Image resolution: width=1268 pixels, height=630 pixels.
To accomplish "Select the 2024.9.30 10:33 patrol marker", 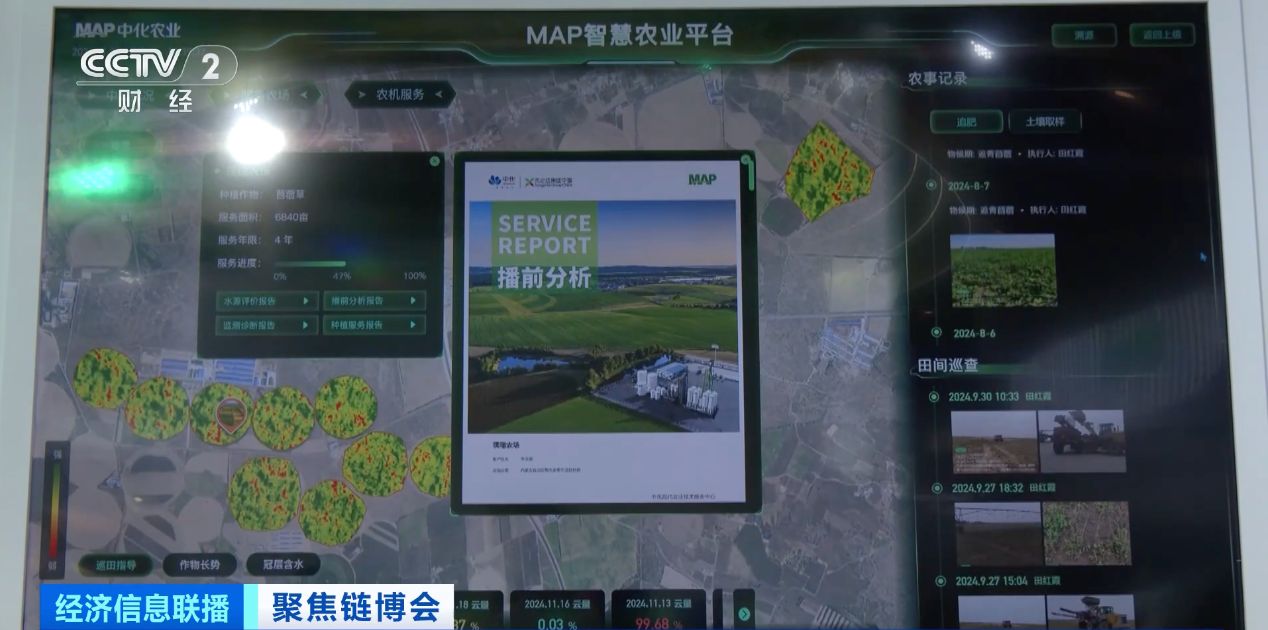I will 935,396.
